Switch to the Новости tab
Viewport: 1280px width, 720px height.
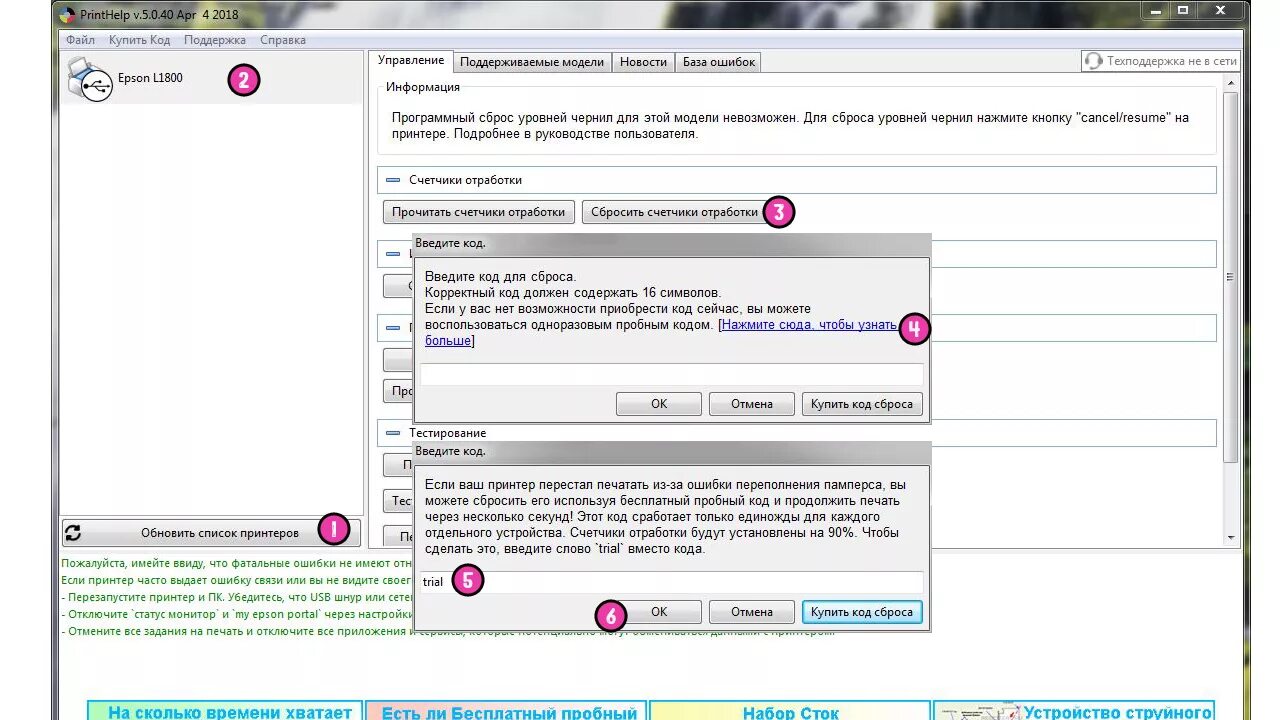(x=643, y=62)
